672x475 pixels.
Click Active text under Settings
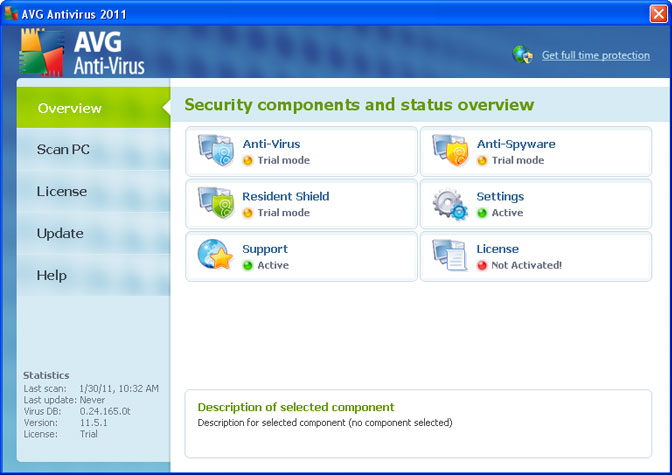tap(507, 213)
